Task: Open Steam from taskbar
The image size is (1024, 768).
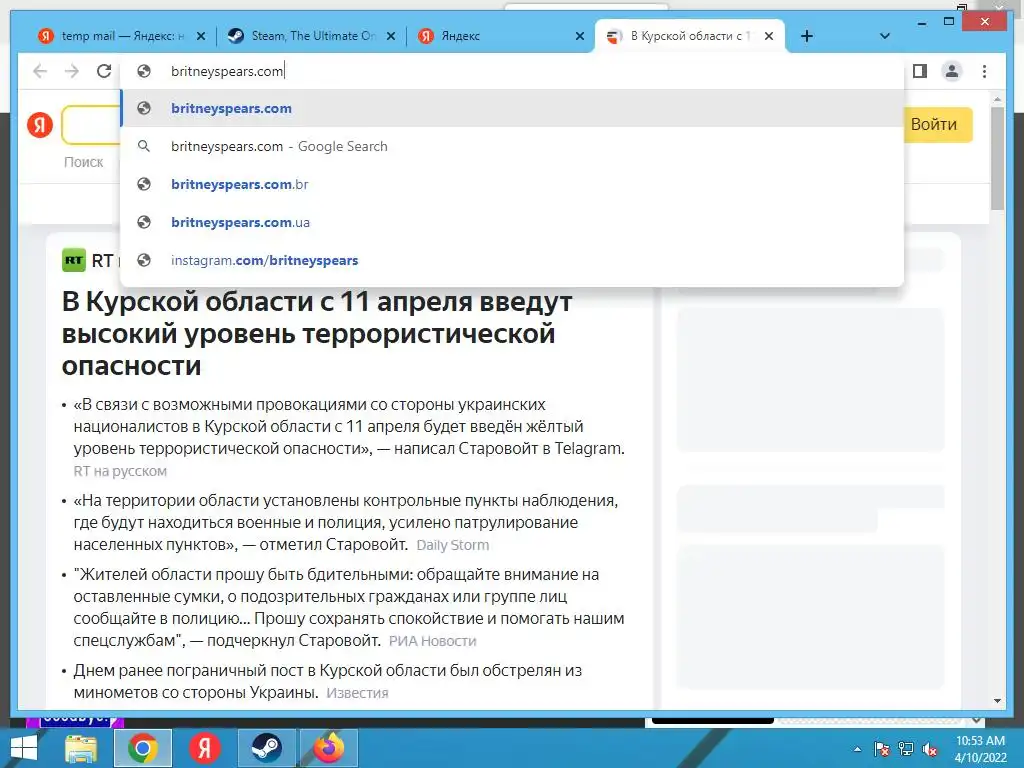Action: 266,748
